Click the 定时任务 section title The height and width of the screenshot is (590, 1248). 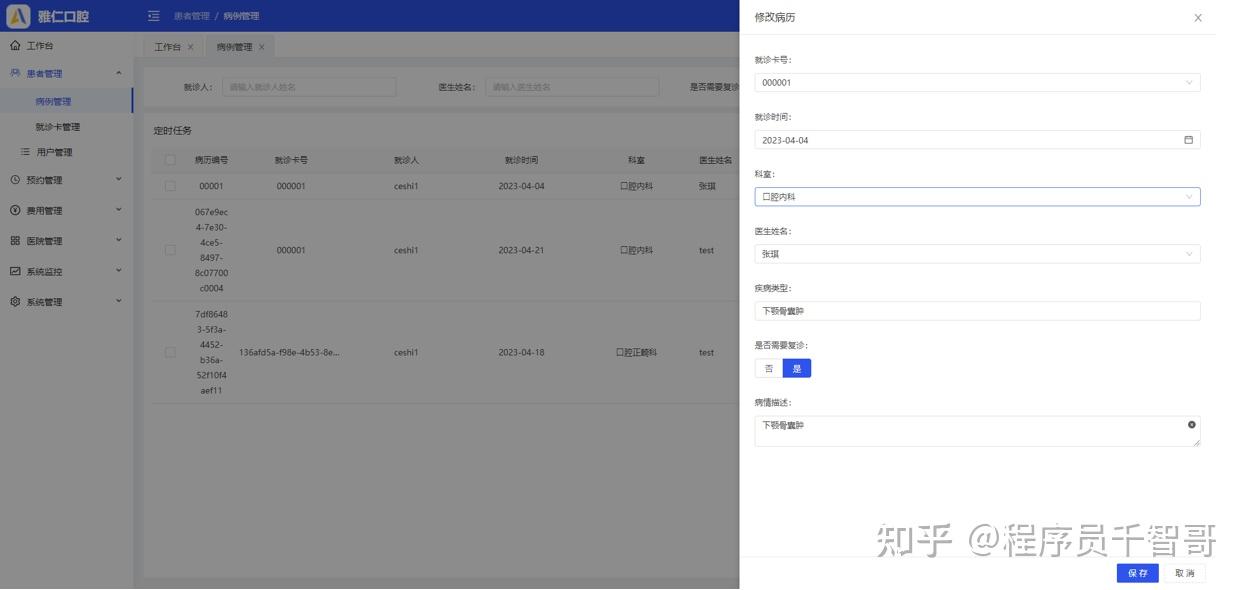click(x=172, y=131)
